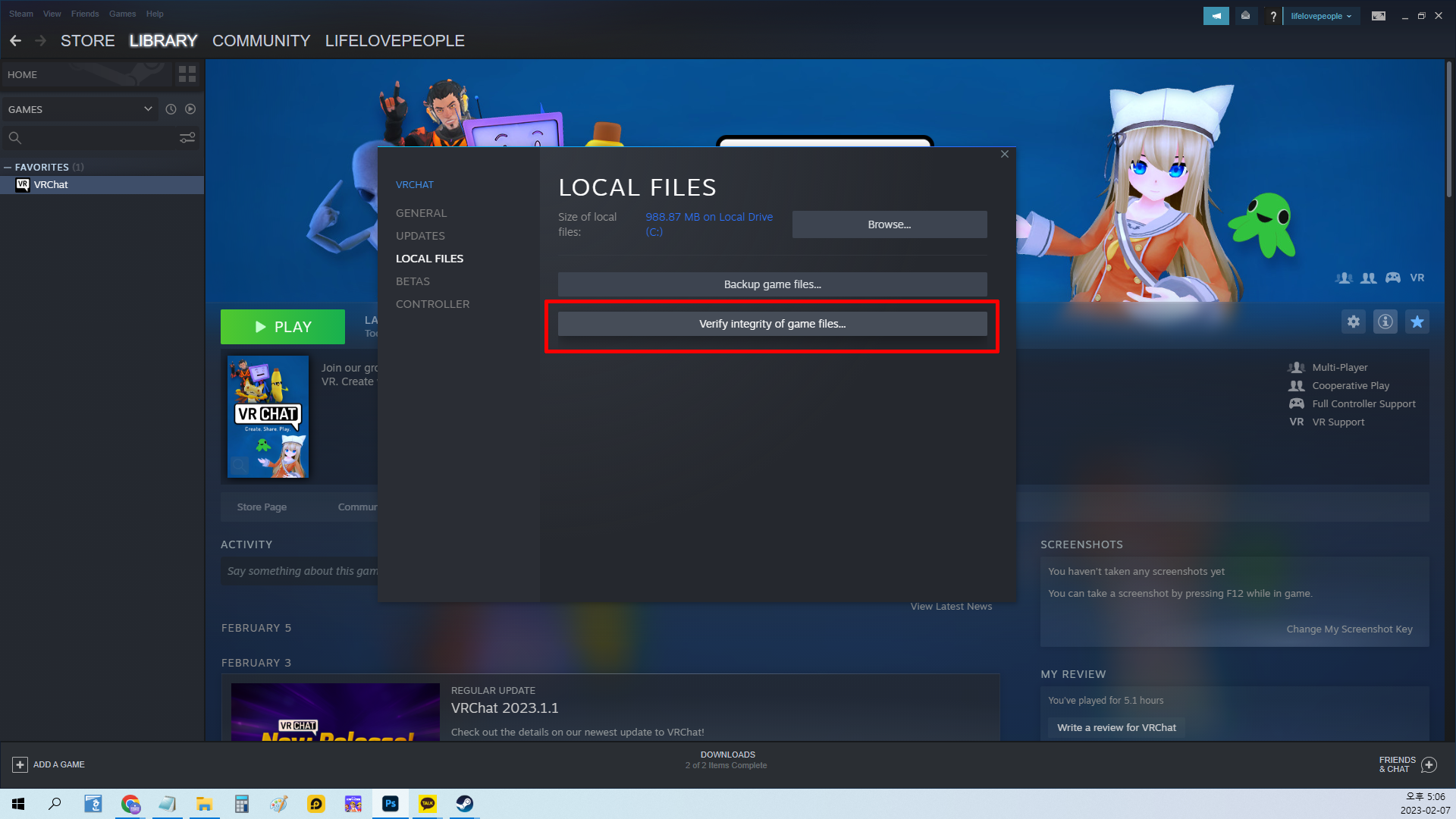The width and height of the screenshot is (1456, 819).
Task: Open advanced filter settings icon in search
Action: (187, 138)
